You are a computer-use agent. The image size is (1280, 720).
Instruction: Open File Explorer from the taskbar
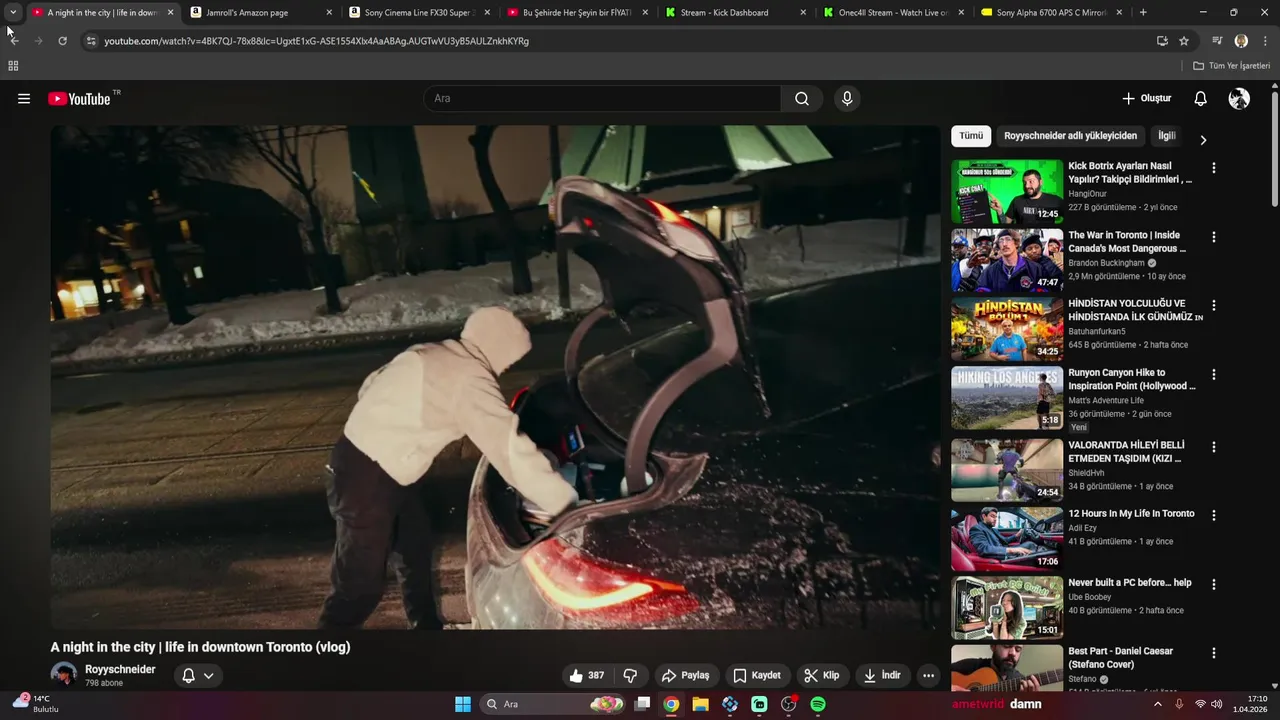tap(700, 704)
